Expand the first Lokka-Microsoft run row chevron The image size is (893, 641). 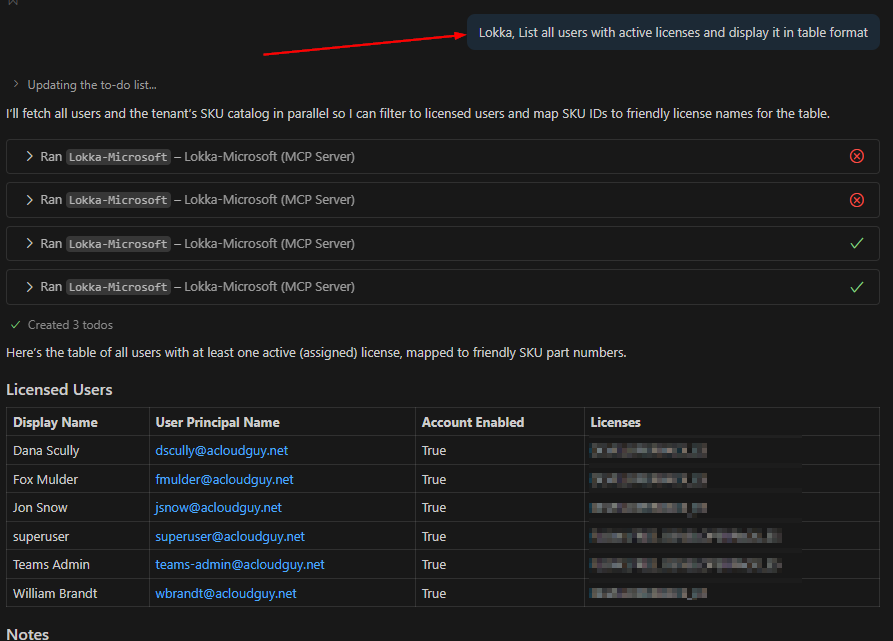30,157
